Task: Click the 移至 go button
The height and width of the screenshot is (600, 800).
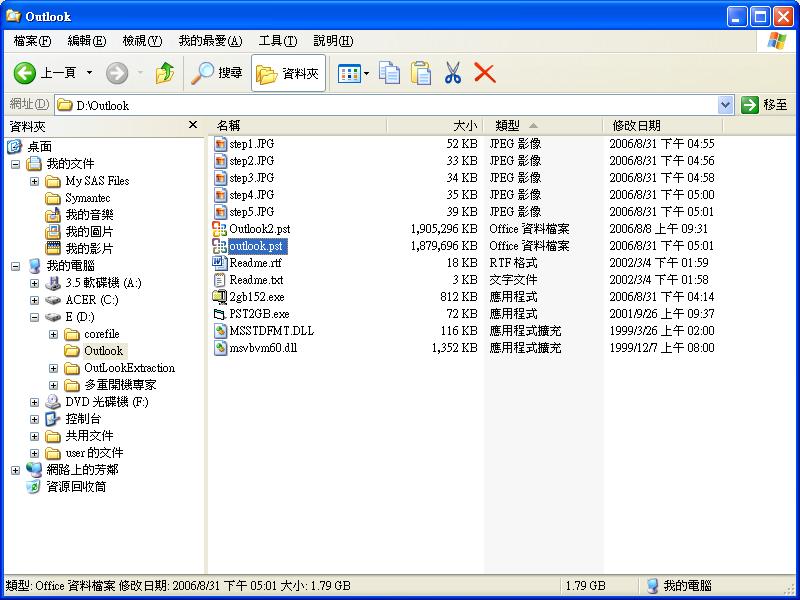Action: click(x=764, y=105)
